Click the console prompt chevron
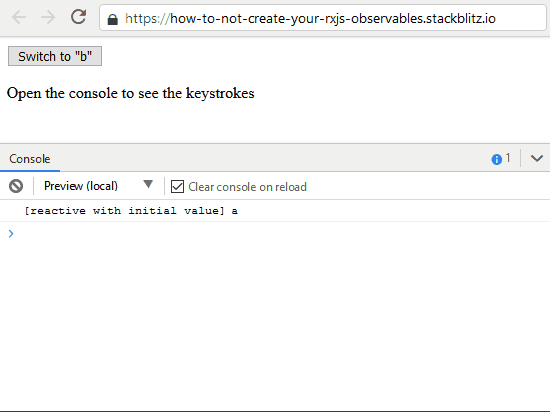This screenshot has height=412, width=550. click(x=11, y=234)
